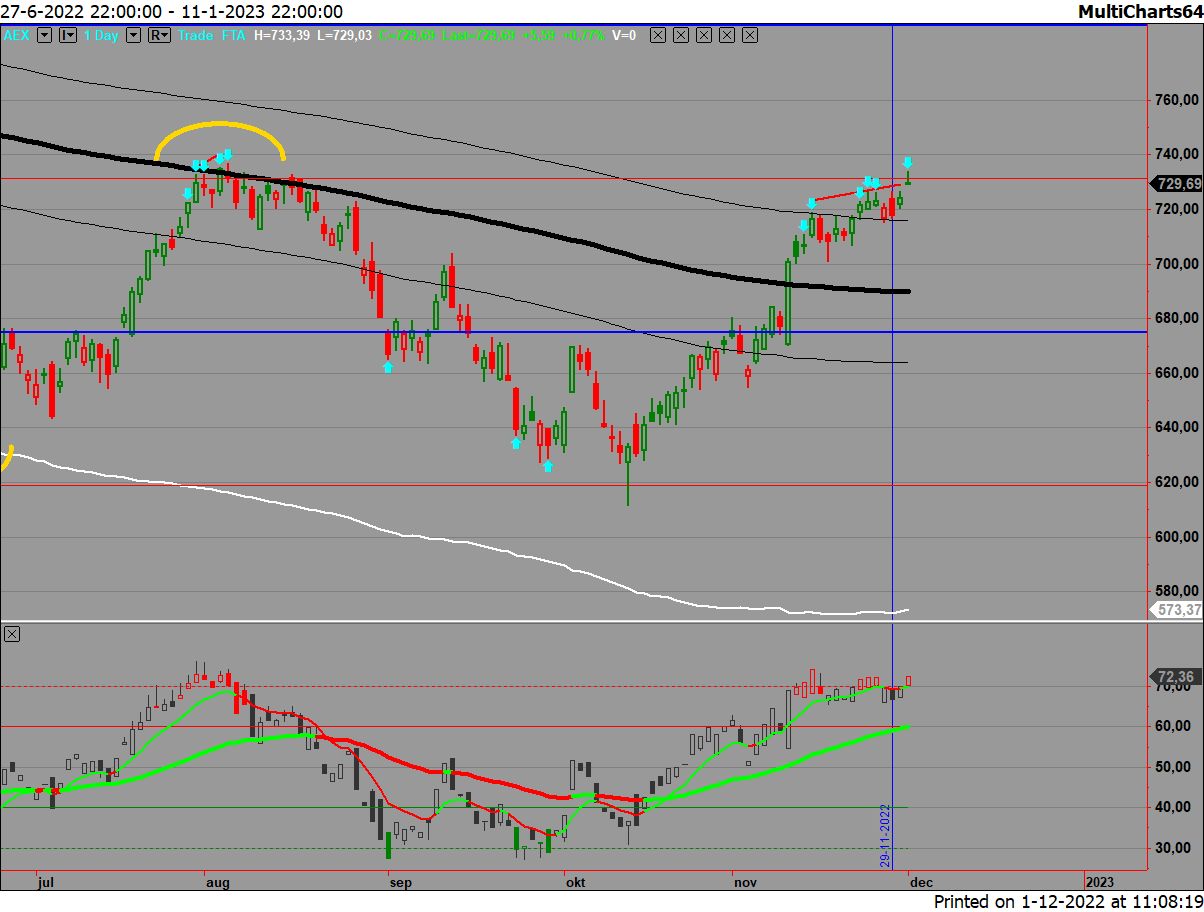
Task: Select the blue 29-11-2022 vertical line
Action: click(892, 450)
